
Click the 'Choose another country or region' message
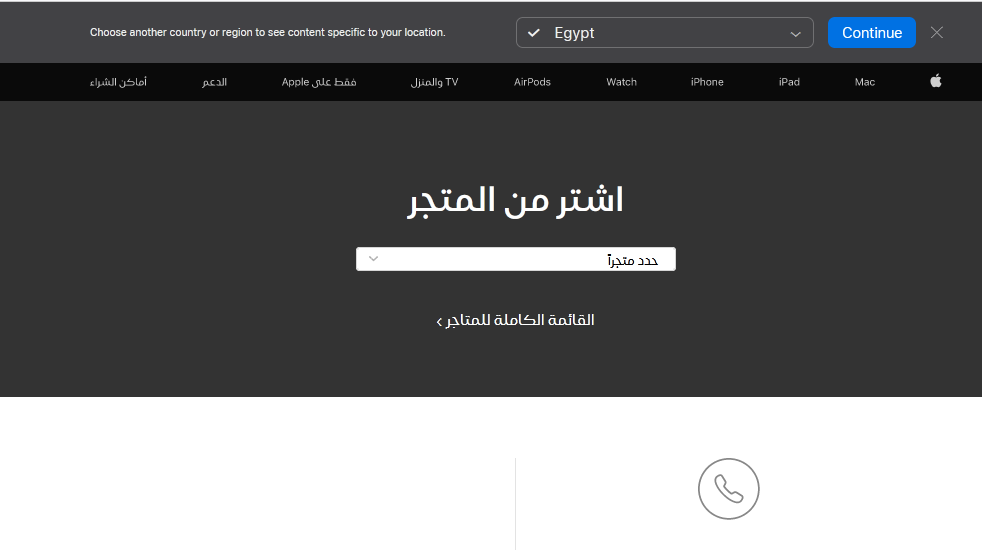[x=267, y=33]
